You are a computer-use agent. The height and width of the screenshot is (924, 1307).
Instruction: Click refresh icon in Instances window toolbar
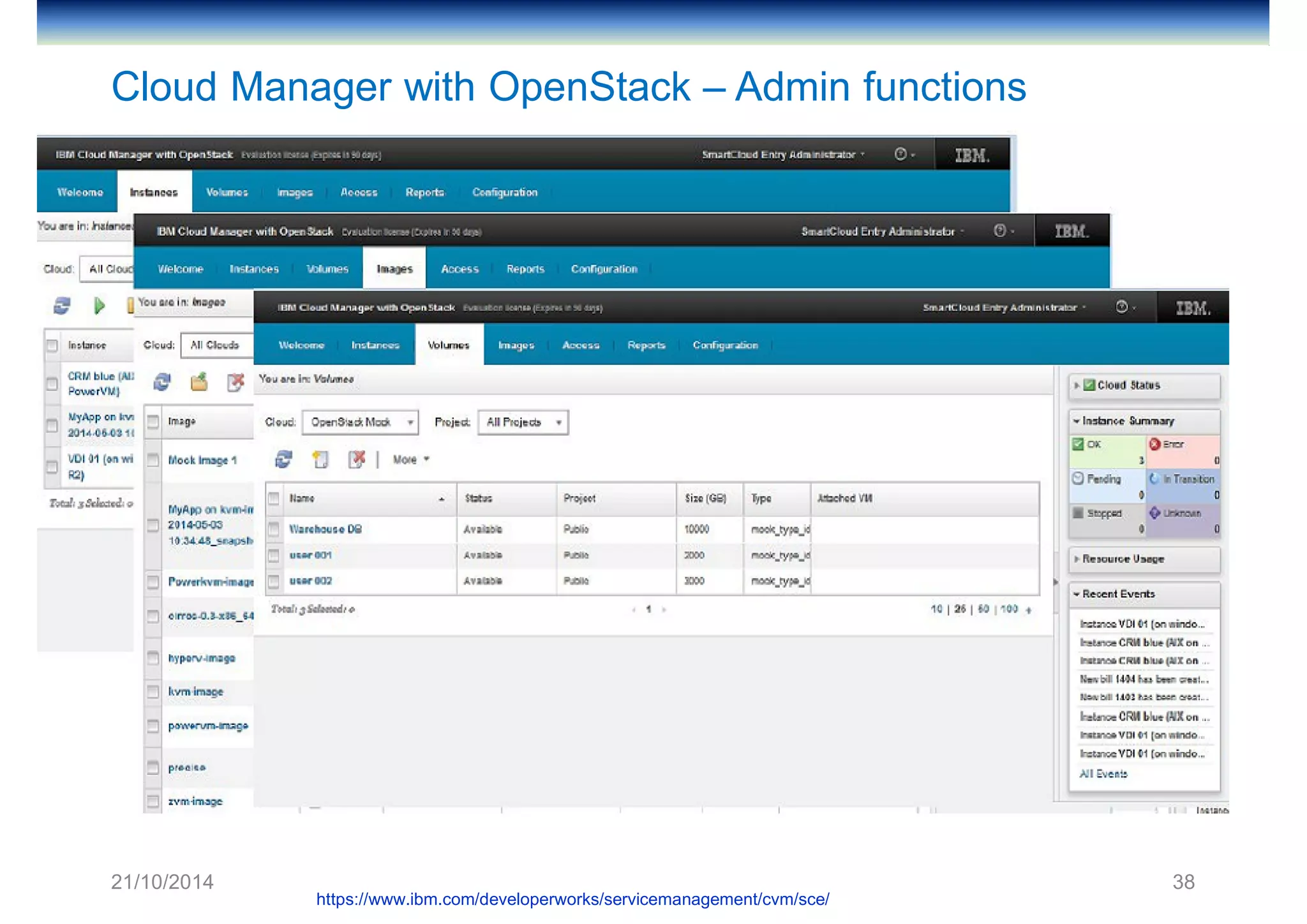pyautogui.click(x=62, y=306)
